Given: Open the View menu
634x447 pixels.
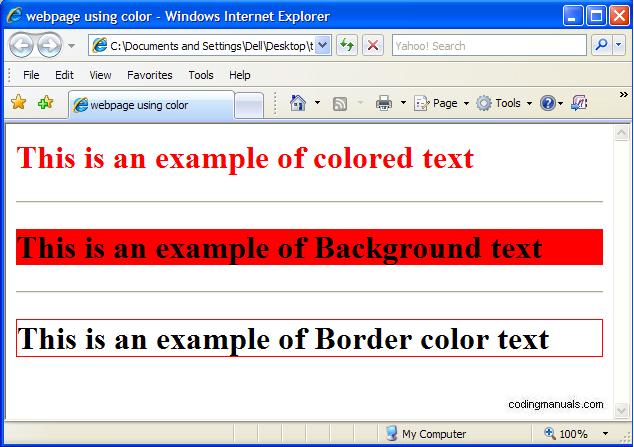Looking at the screenshot, I should coord(100,75).
